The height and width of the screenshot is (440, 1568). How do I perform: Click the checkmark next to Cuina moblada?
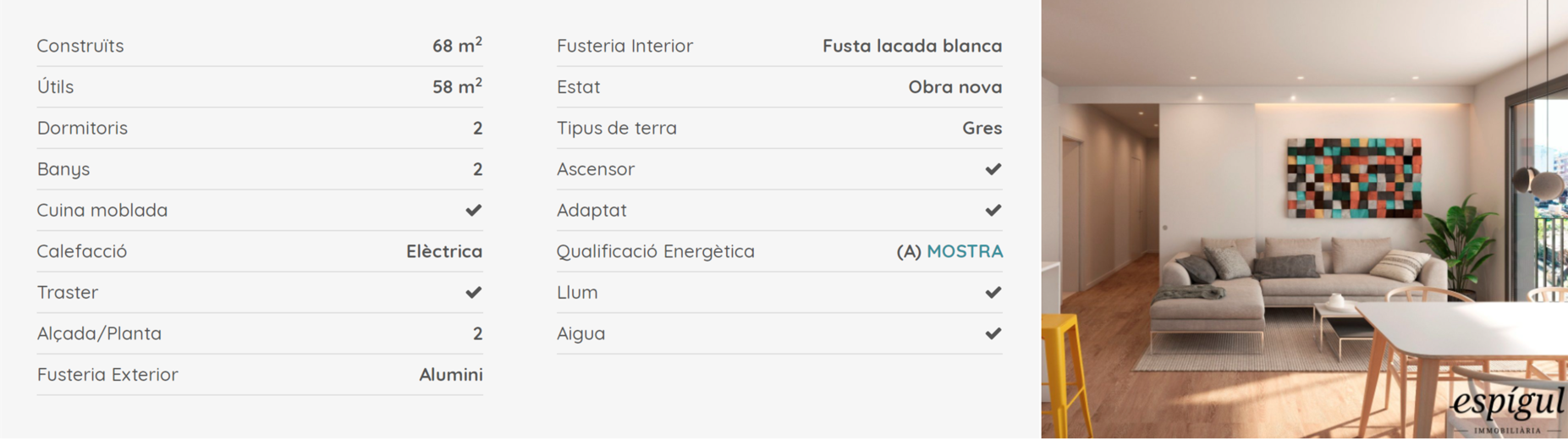pyautogui.click(x=474, y=210)
